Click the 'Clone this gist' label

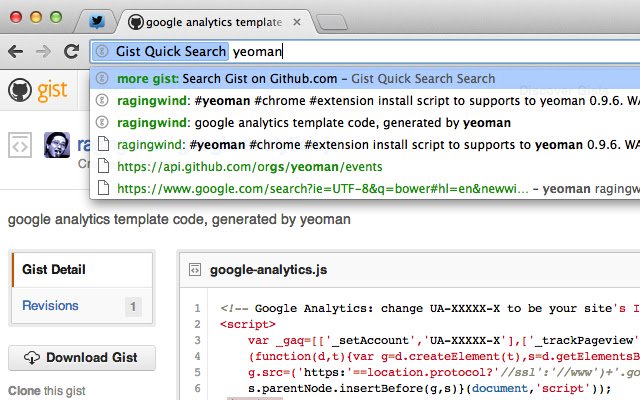coord(47,391)
